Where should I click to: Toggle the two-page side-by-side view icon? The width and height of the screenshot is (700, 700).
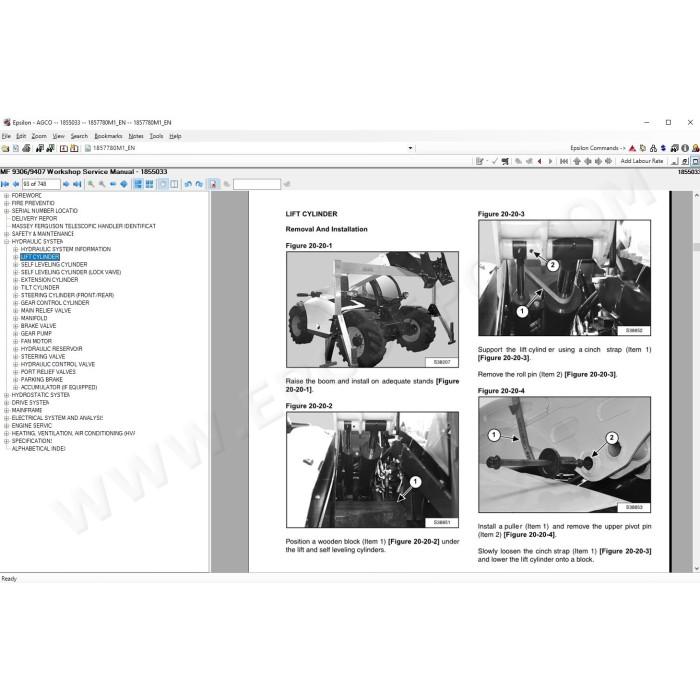[174, 184]
